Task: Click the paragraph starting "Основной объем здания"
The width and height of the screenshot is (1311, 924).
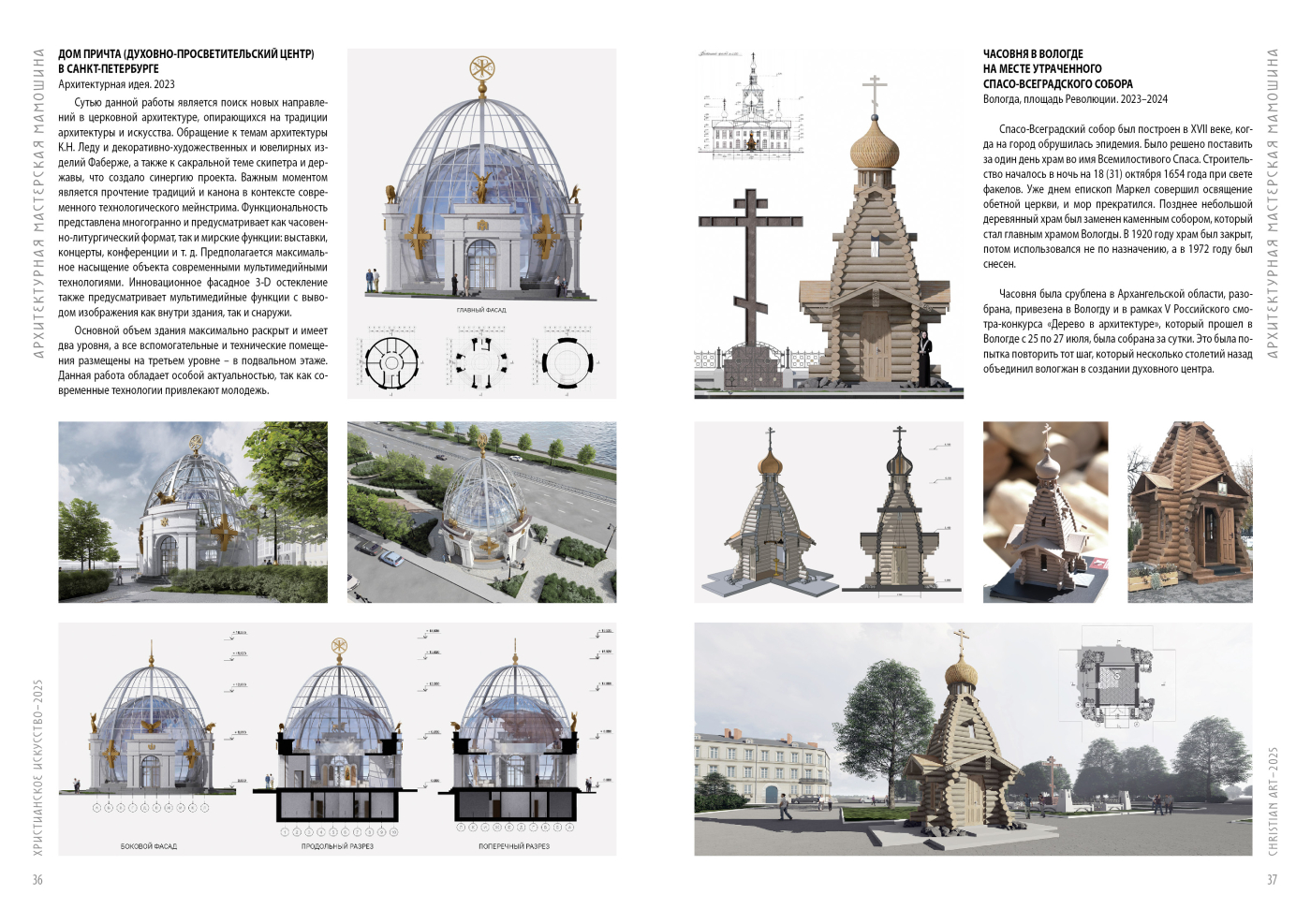Action: click(193, 360)
